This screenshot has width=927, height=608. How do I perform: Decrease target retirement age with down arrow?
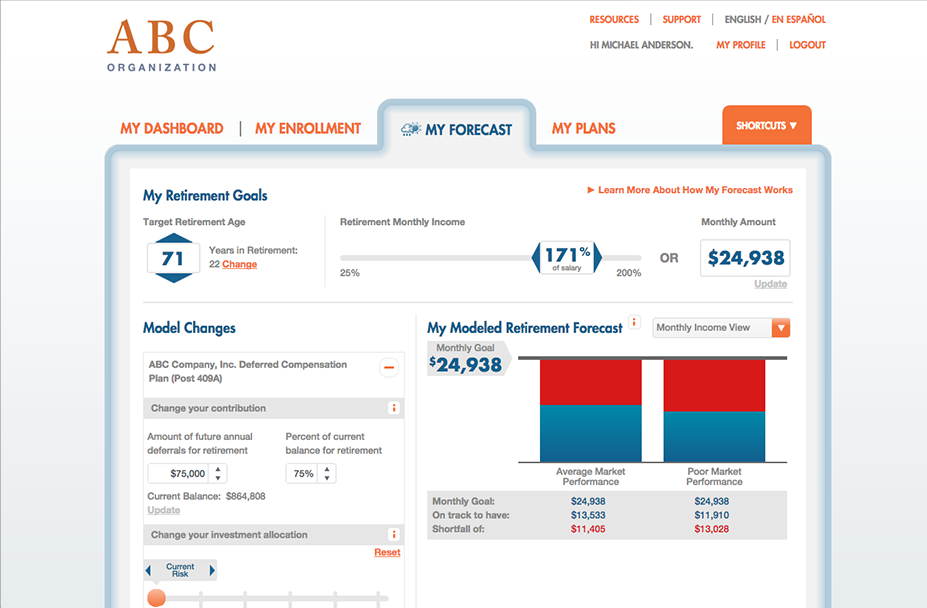pos(173,277)
